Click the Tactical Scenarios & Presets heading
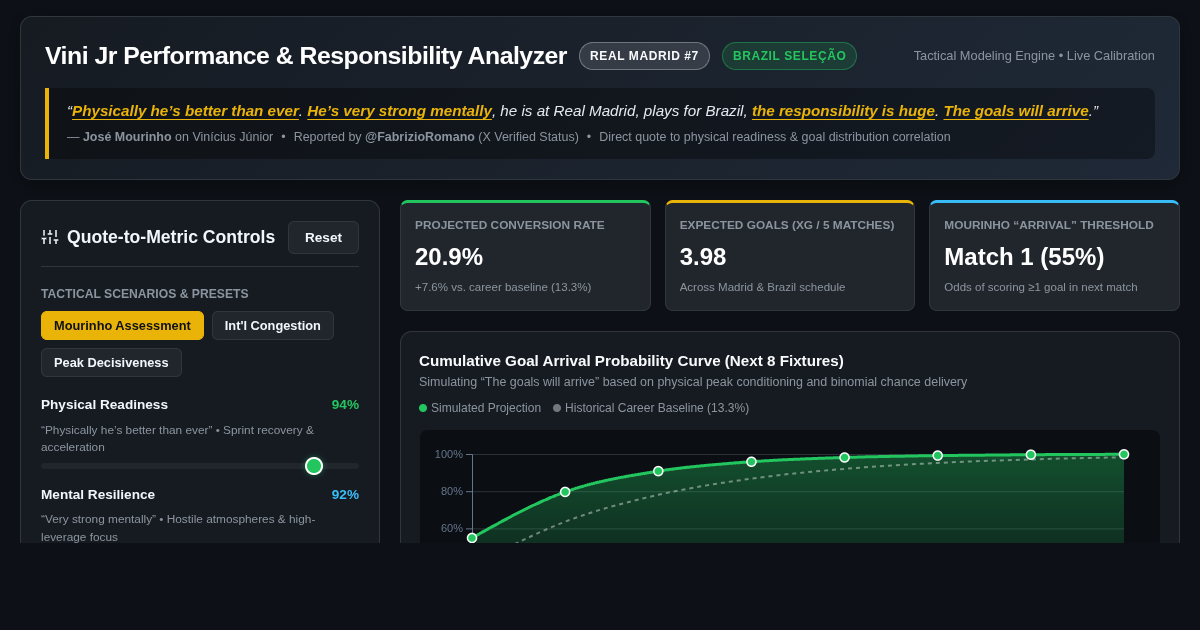Screen dimensions: 1200x630 click(145, 294)
